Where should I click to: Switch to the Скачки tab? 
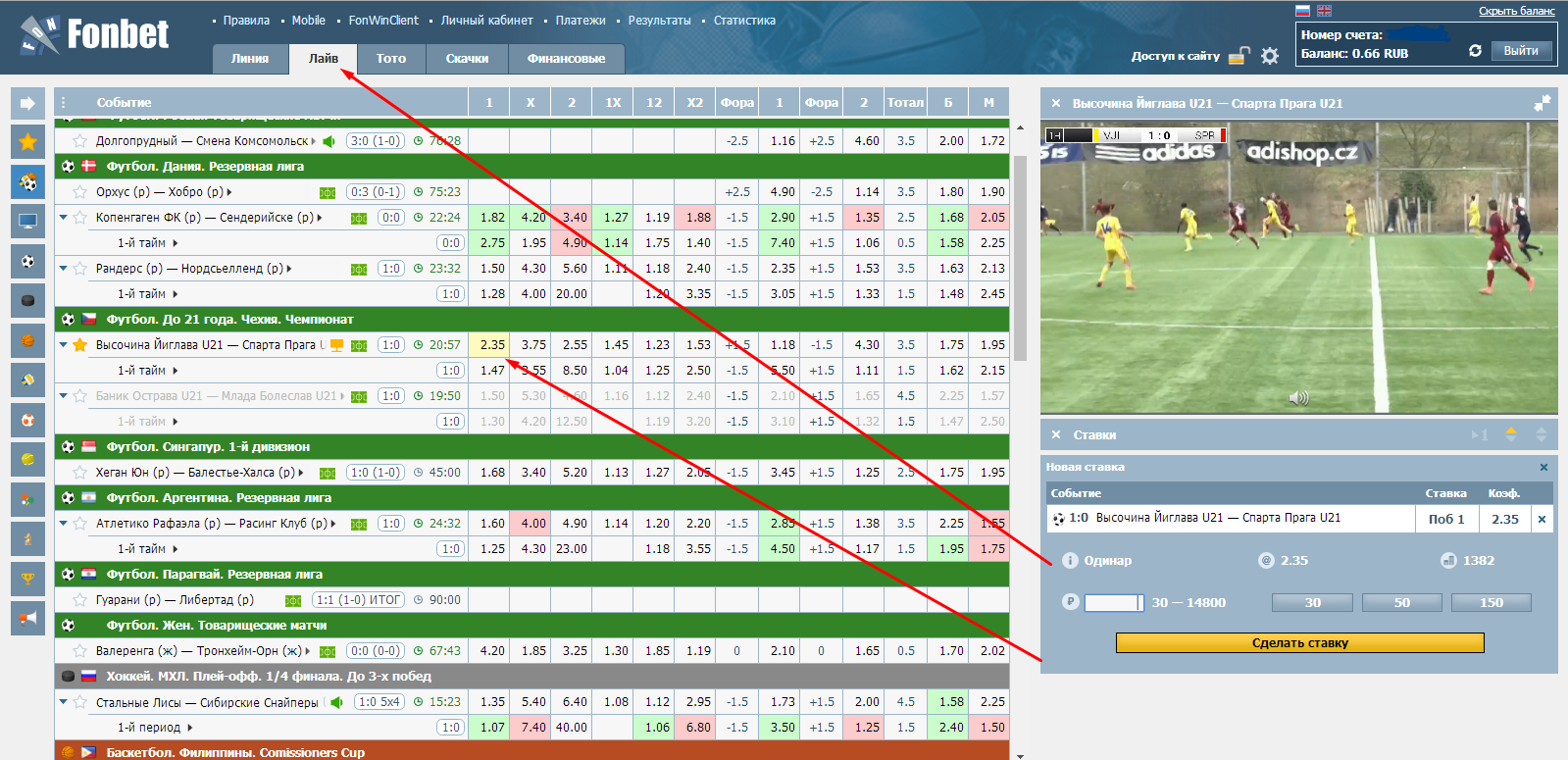[467, 59]
